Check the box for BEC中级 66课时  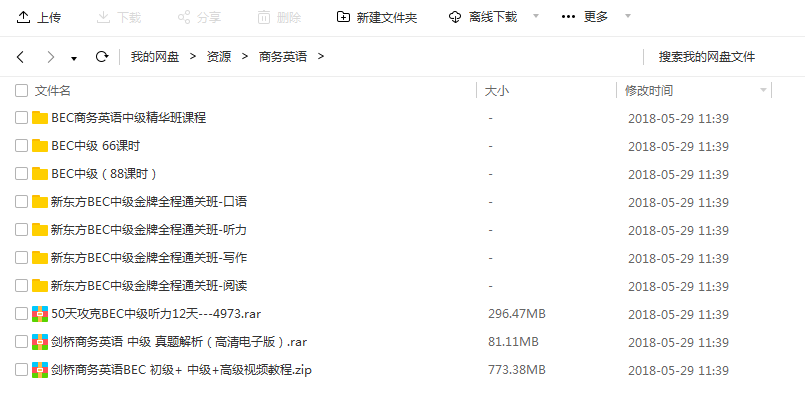[21, 146]
